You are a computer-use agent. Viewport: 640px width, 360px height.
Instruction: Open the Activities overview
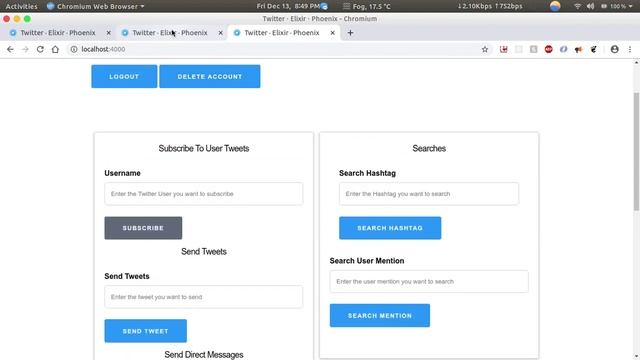[21, 6]
